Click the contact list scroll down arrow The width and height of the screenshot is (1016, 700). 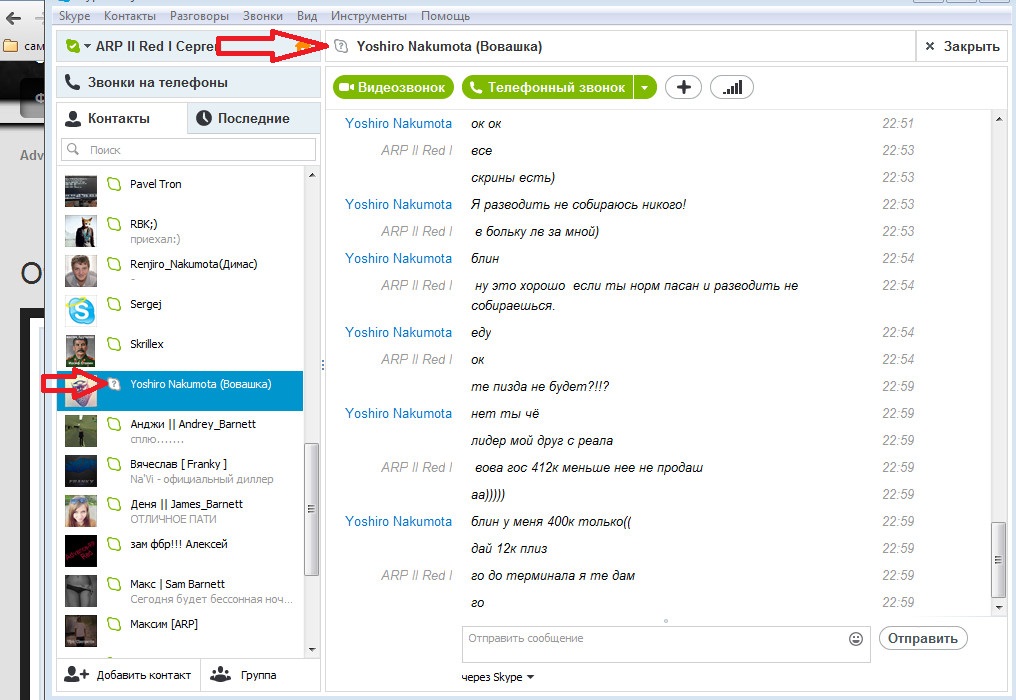pyautogui.click(x=312, y=649)
